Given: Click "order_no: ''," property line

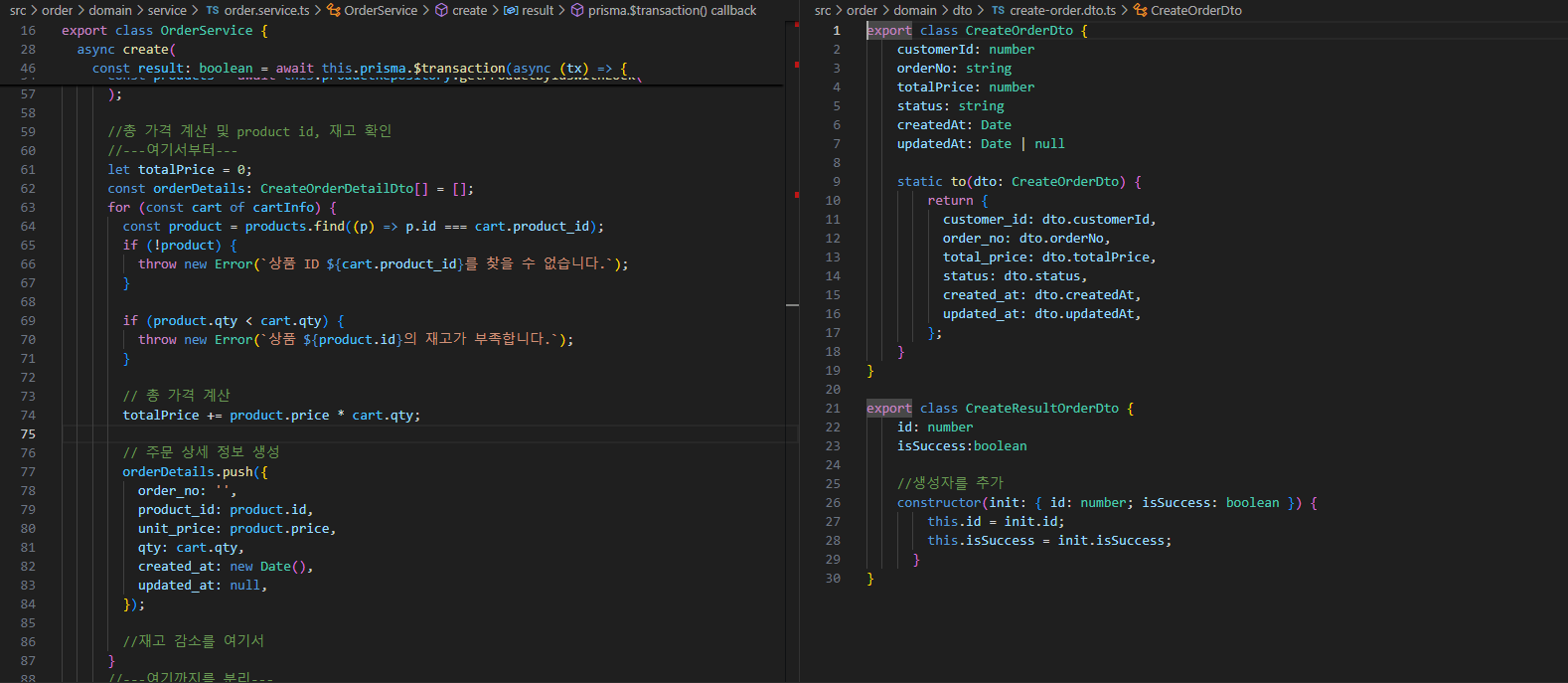Looking at the screenshot, I should [x=187, y=491].
